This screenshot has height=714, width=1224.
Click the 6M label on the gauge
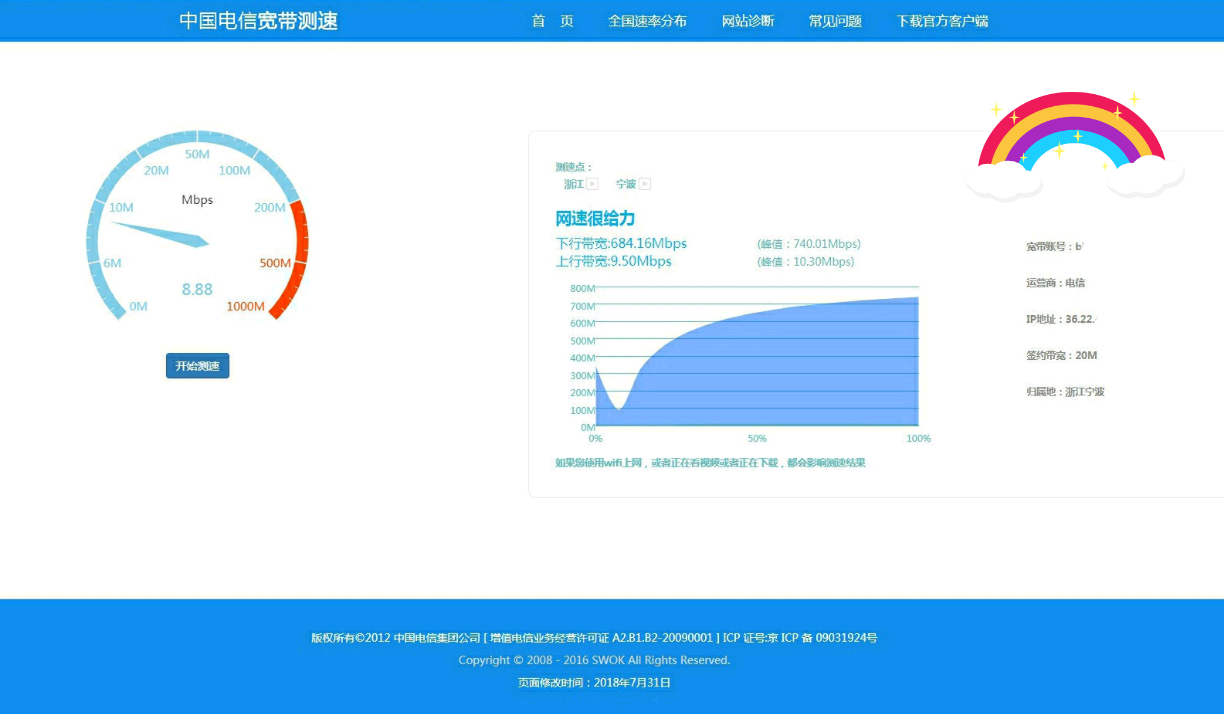coord(112,263)
